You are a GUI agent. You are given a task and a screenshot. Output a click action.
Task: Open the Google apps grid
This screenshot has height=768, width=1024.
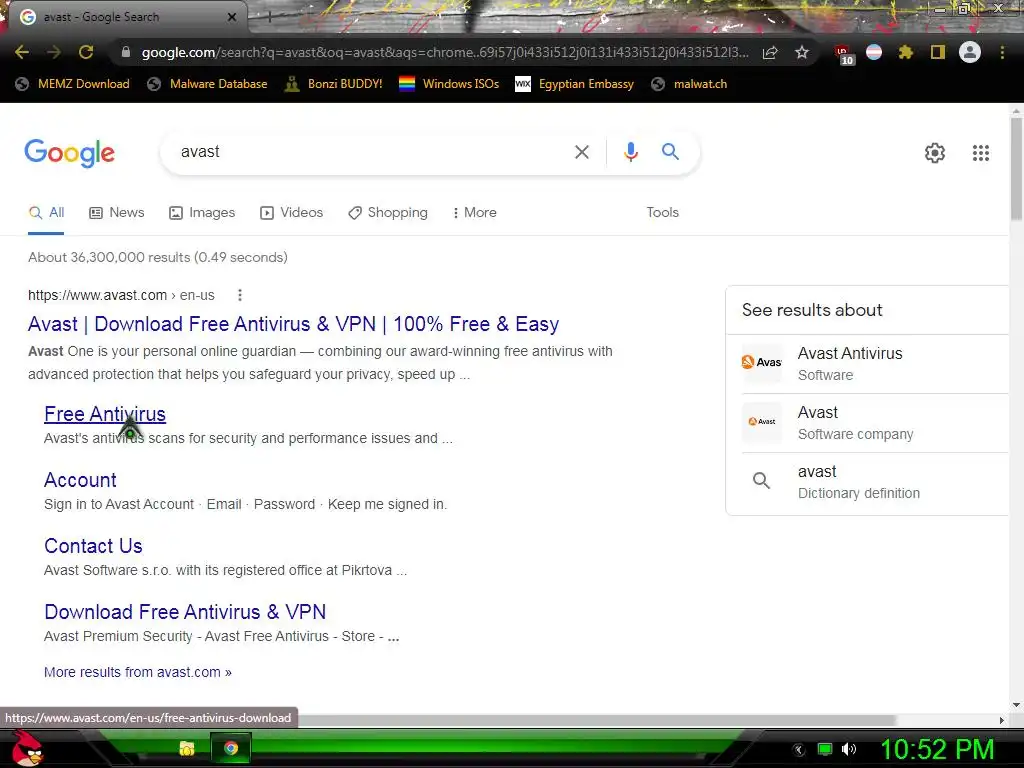(981, 153)
